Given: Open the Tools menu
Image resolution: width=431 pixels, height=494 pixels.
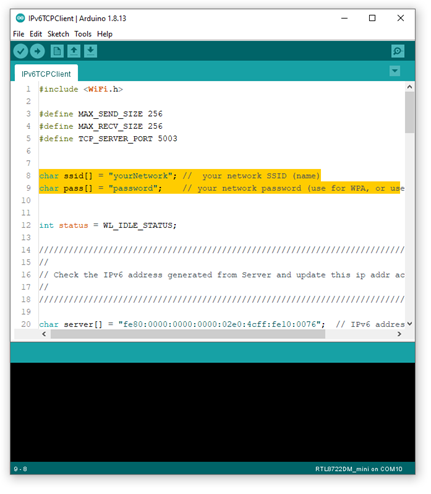Looking at the screenshot, I should point(83,34).
